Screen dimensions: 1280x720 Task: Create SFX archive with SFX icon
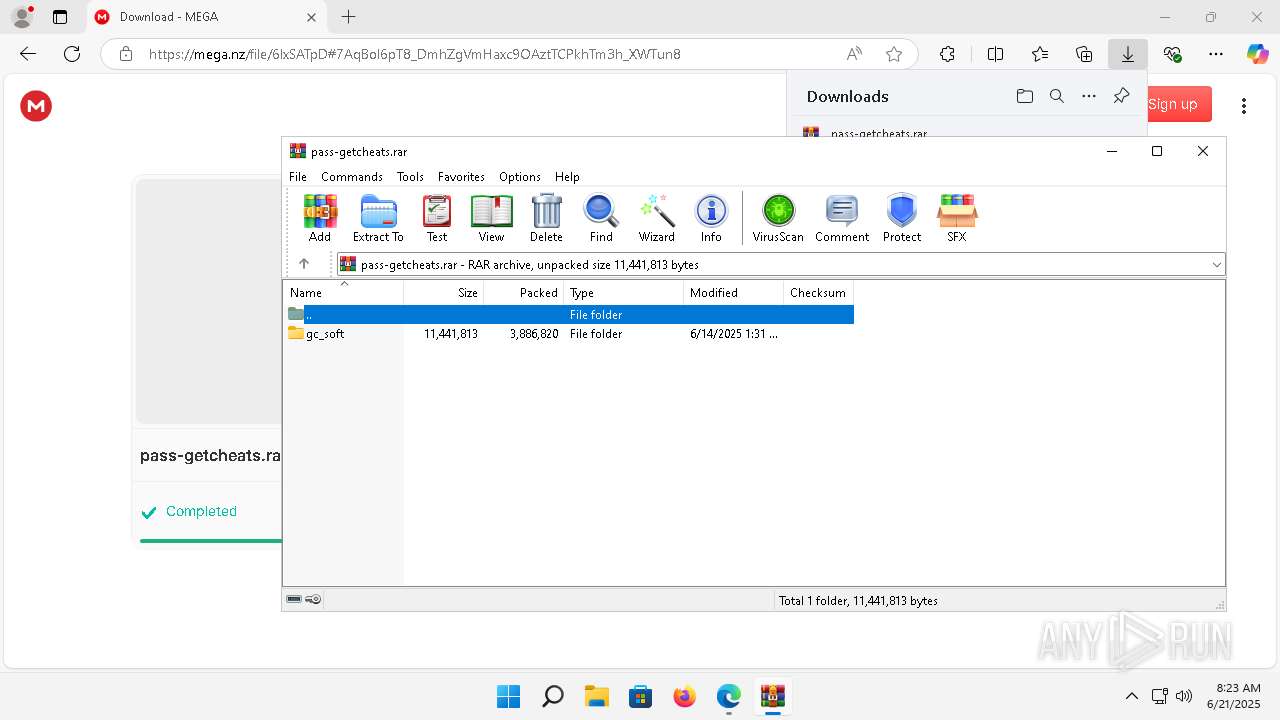click(x=957, y=218)
